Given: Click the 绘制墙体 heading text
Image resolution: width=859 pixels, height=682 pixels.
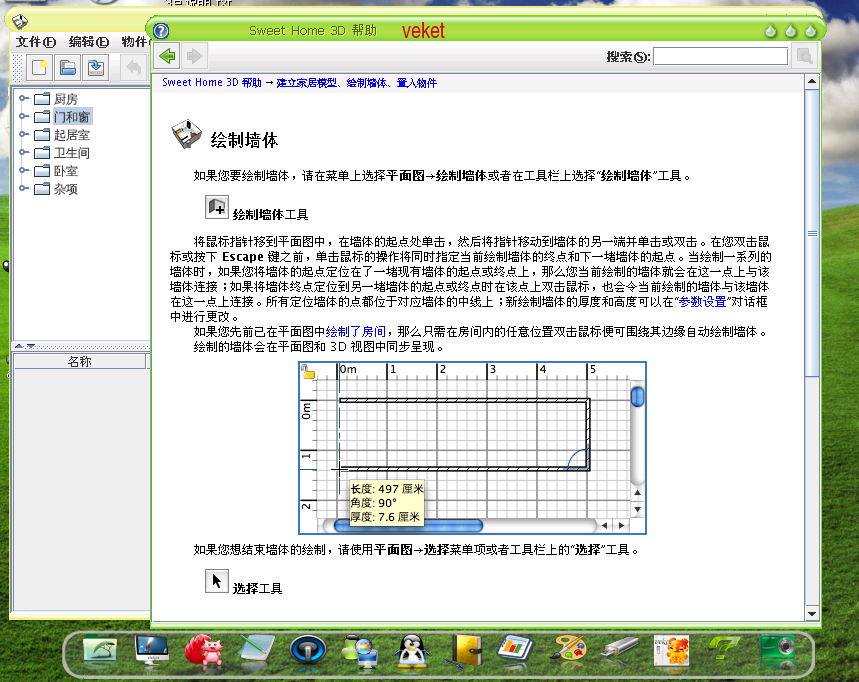Looking at the screenshot, I should pos(244,140).
